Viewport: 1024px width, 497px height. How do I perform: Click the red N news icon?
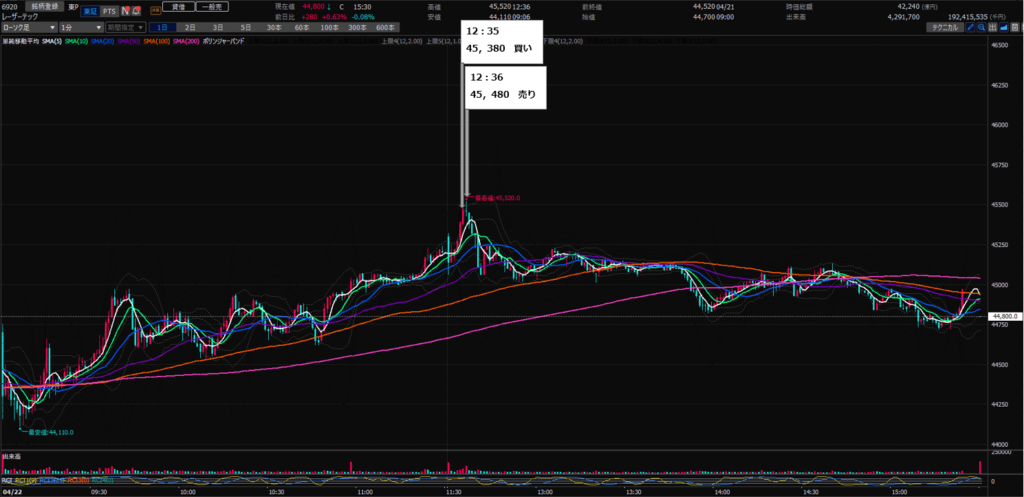[125, 10]
